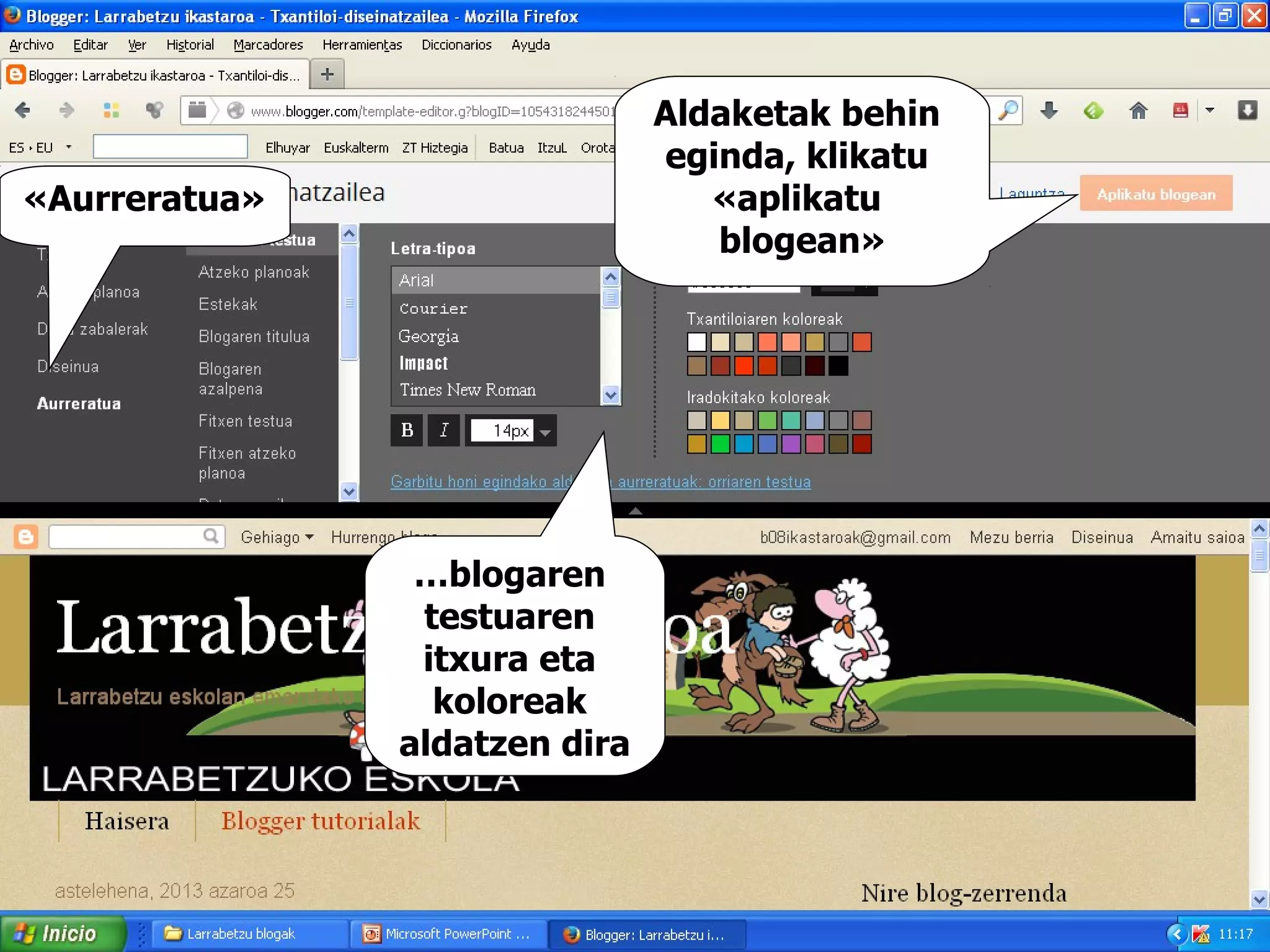This screenshot has height=952, width=1270.
Task: Click down arrow of settings list scrollbar
Action: pyautogui.click(x=349, y=491)
